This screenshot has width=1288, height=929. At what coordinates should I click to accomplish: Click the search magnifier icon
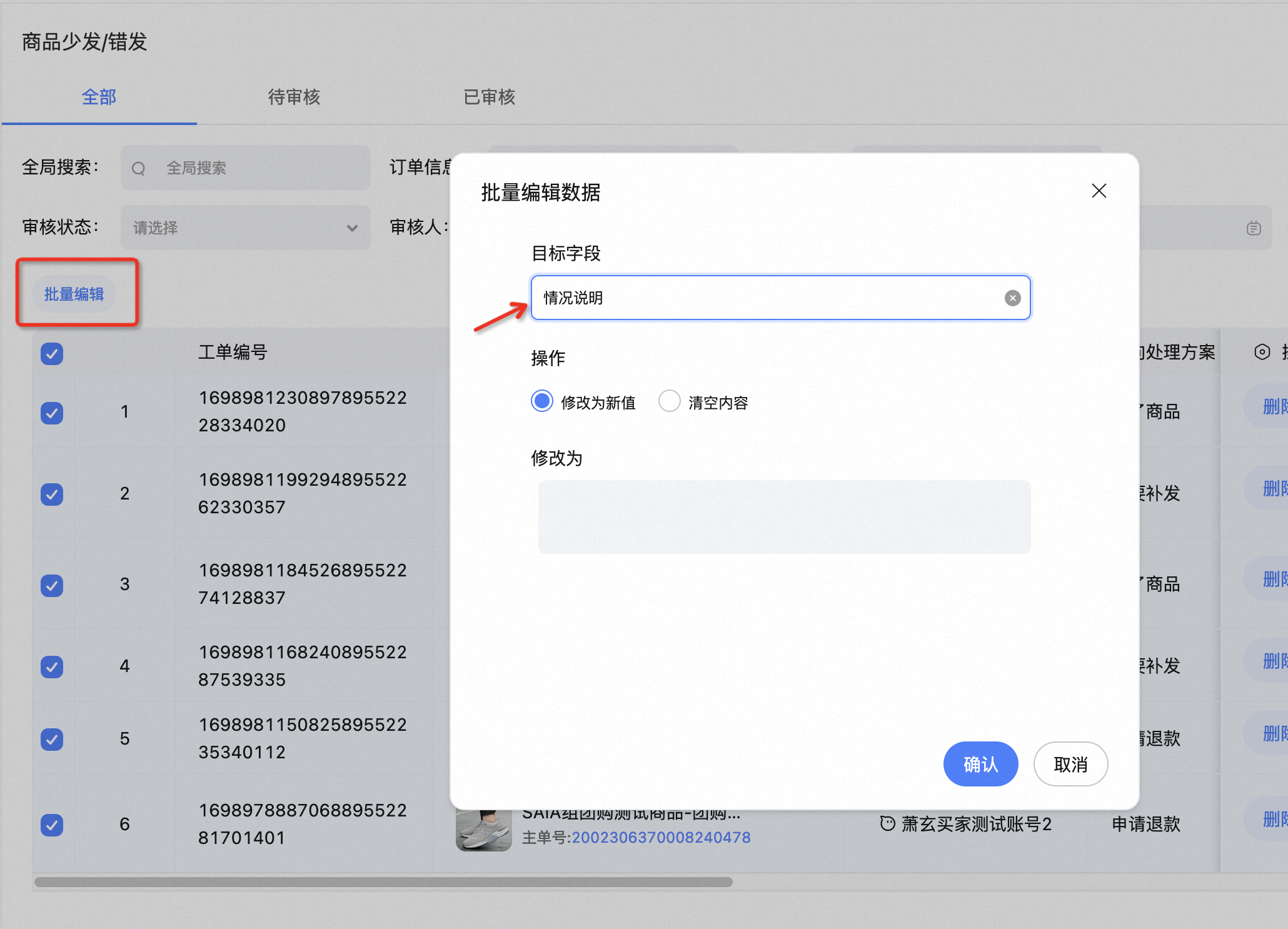tap(139, 168)
